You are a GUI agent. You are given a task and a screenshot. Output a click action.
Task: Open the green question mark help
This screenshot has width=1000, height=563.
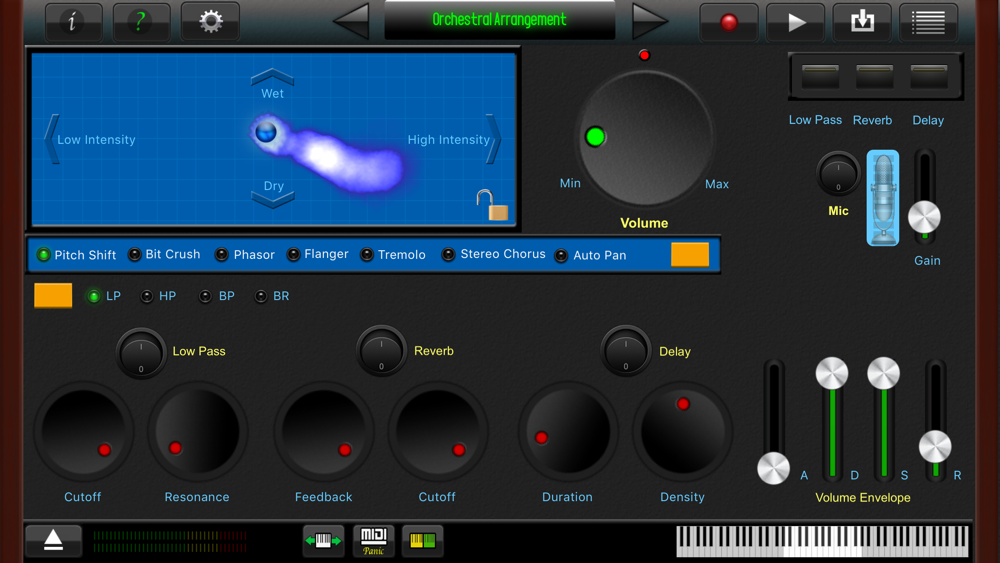[142, 22]
